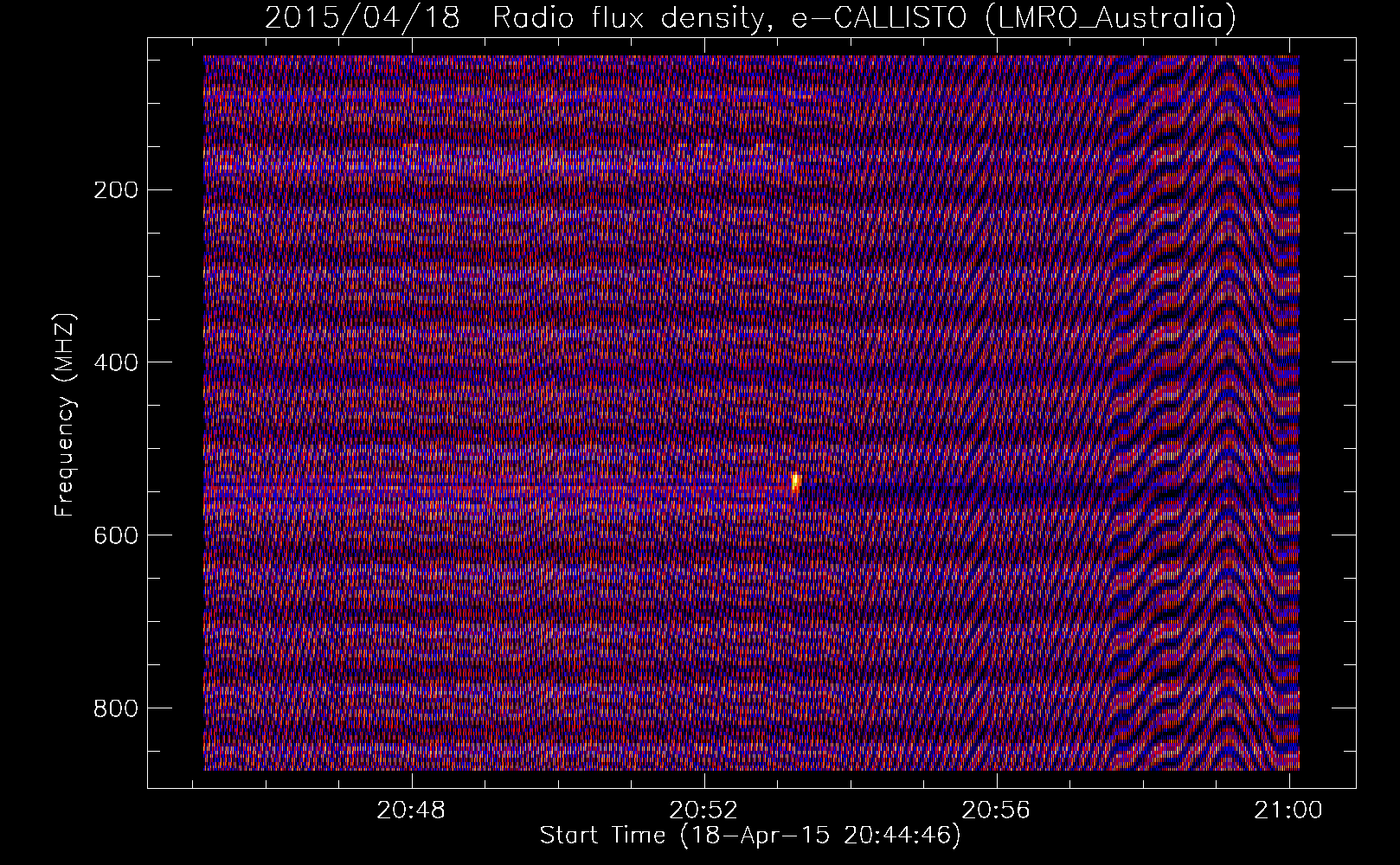Click the '20:56' time axis label
The image size is (1400, 865).
coord(997,811)
